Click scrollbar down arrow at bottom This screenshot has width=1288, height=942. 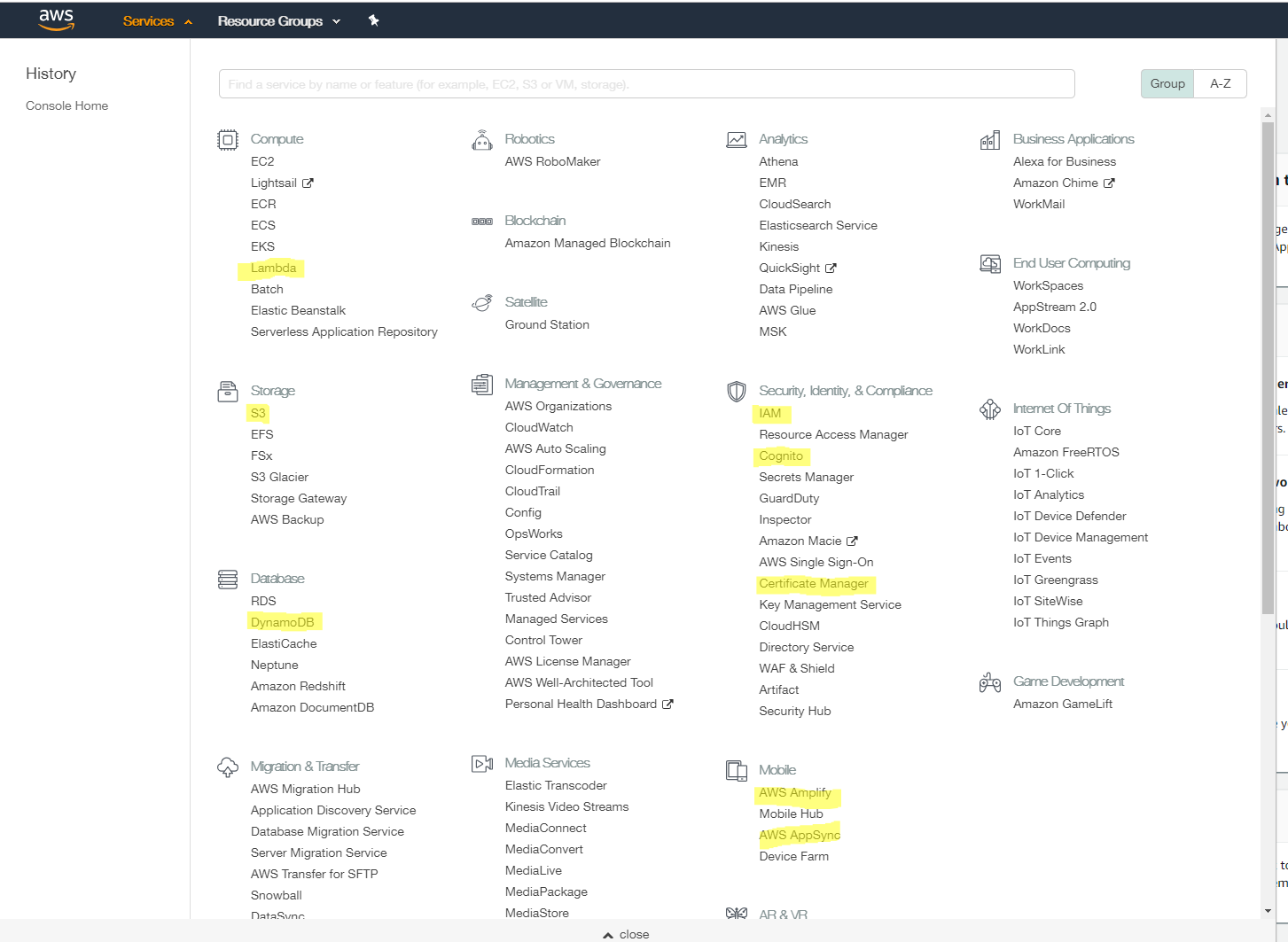point(1268,910)
